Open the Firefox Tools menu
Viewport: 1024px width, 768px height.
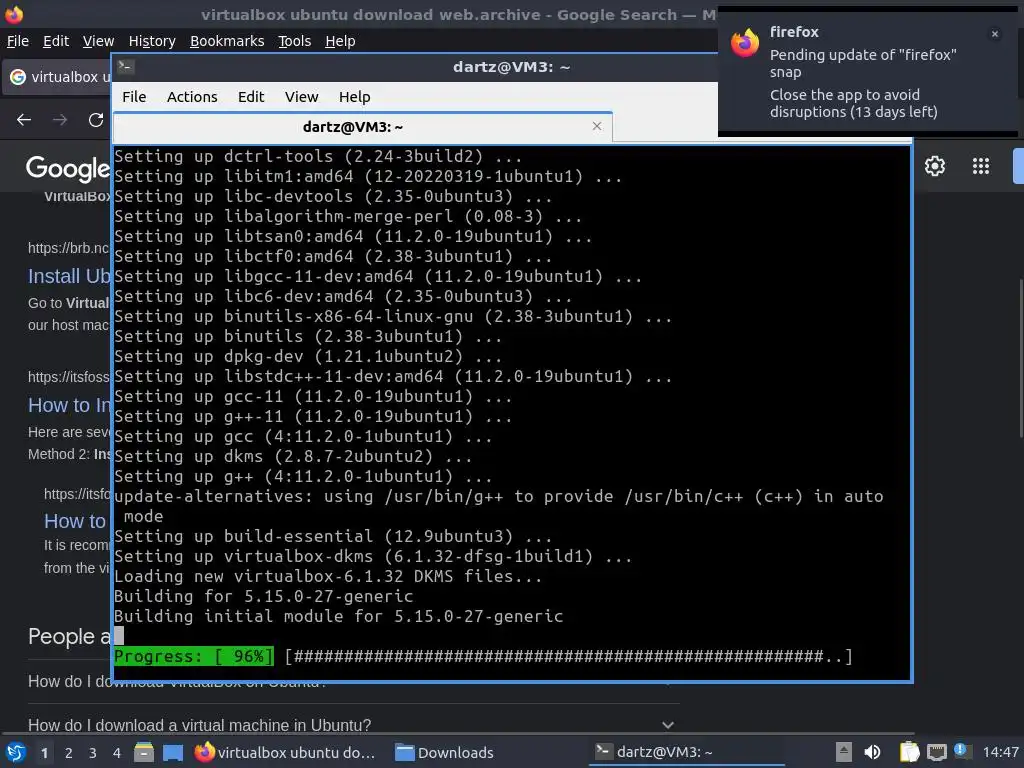(295, 41)
